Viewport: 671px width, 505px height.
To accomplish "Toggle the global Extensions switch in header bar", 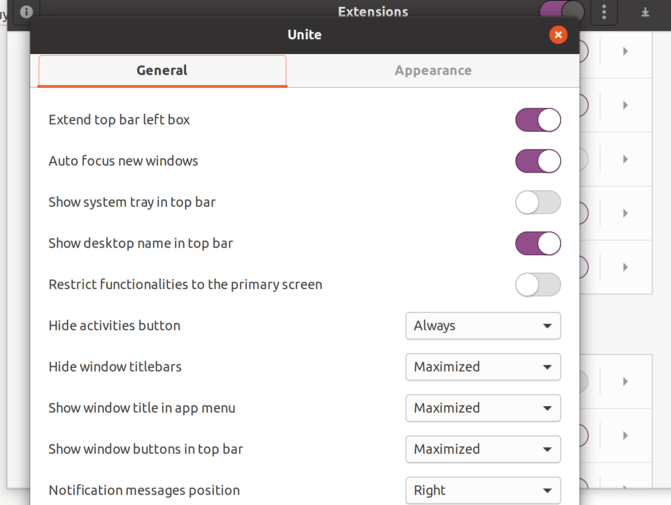I will pyautogui.click(x=562, y=11).
